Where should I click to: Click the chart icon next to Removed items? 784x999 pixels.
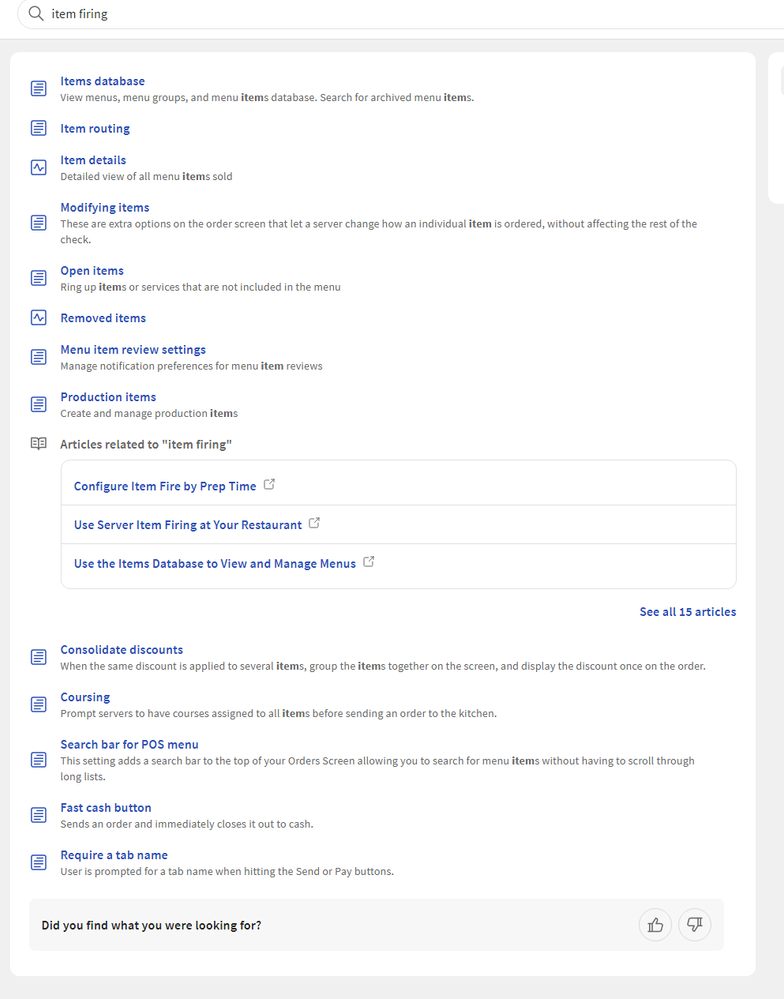(38, 318)
